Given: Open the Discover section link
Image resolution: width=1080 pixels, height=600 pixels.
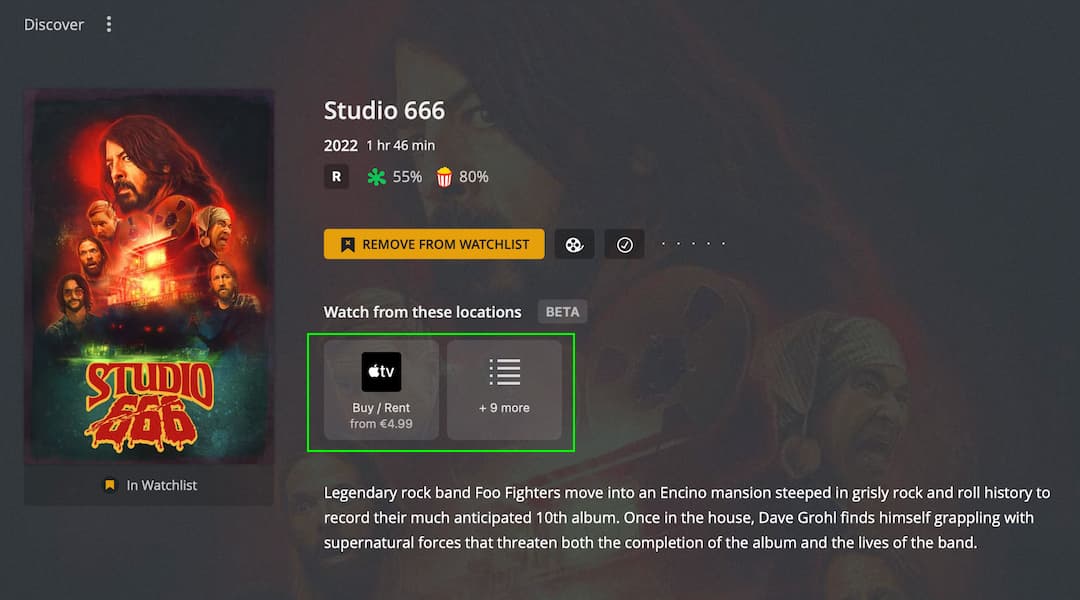Looking at the screenshot, I should coord(54,25).
